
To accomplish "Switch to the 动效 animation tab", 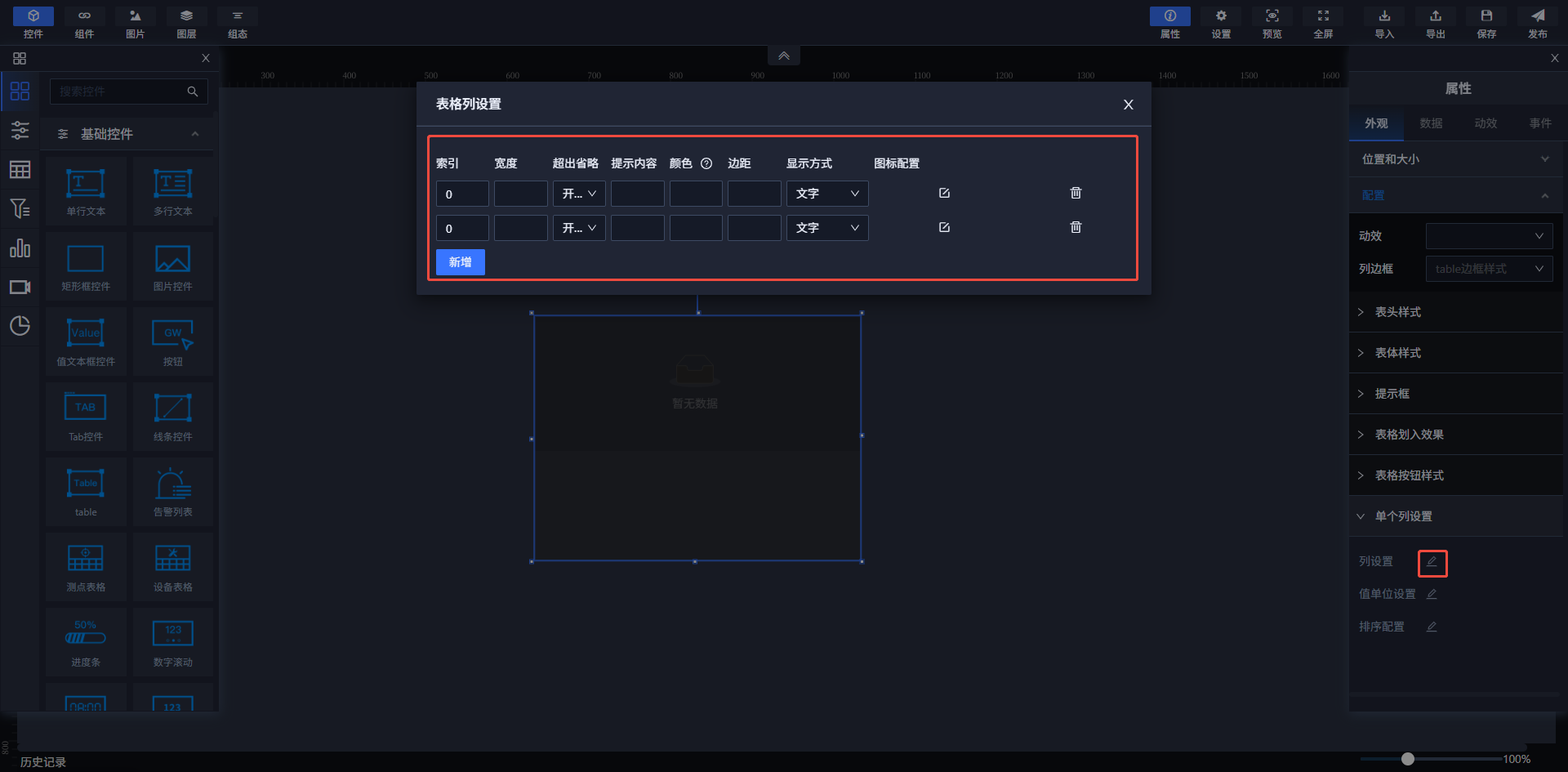I will point(1486,123).
